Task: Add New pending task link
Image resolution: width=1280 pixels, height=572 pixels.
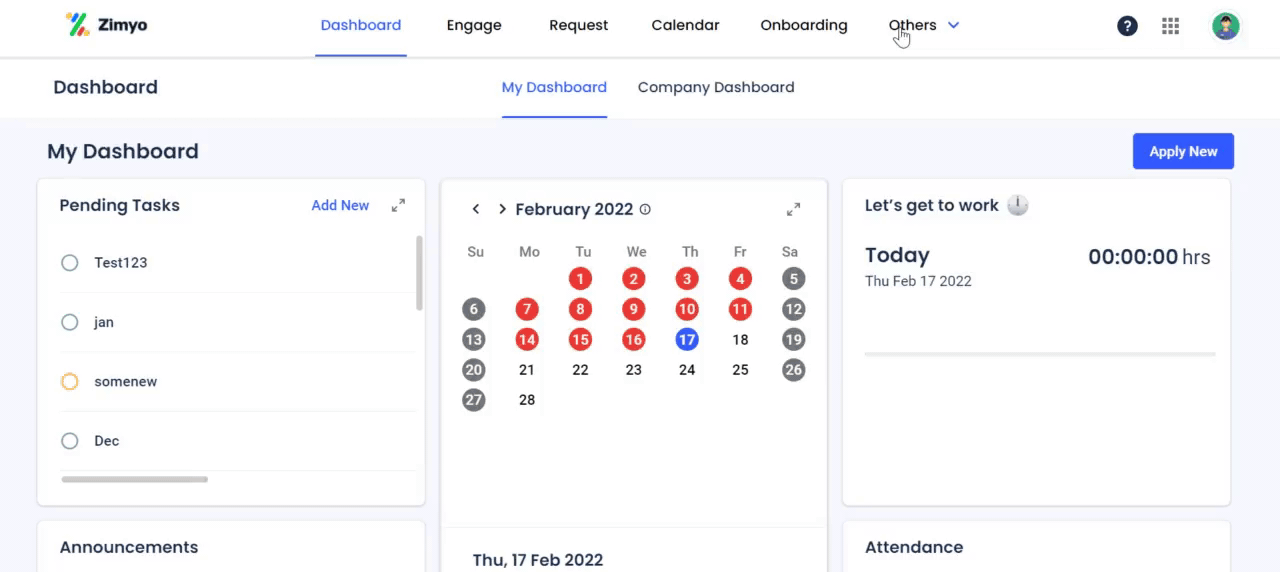Action: pyautogui.click(x=340, y=205)
